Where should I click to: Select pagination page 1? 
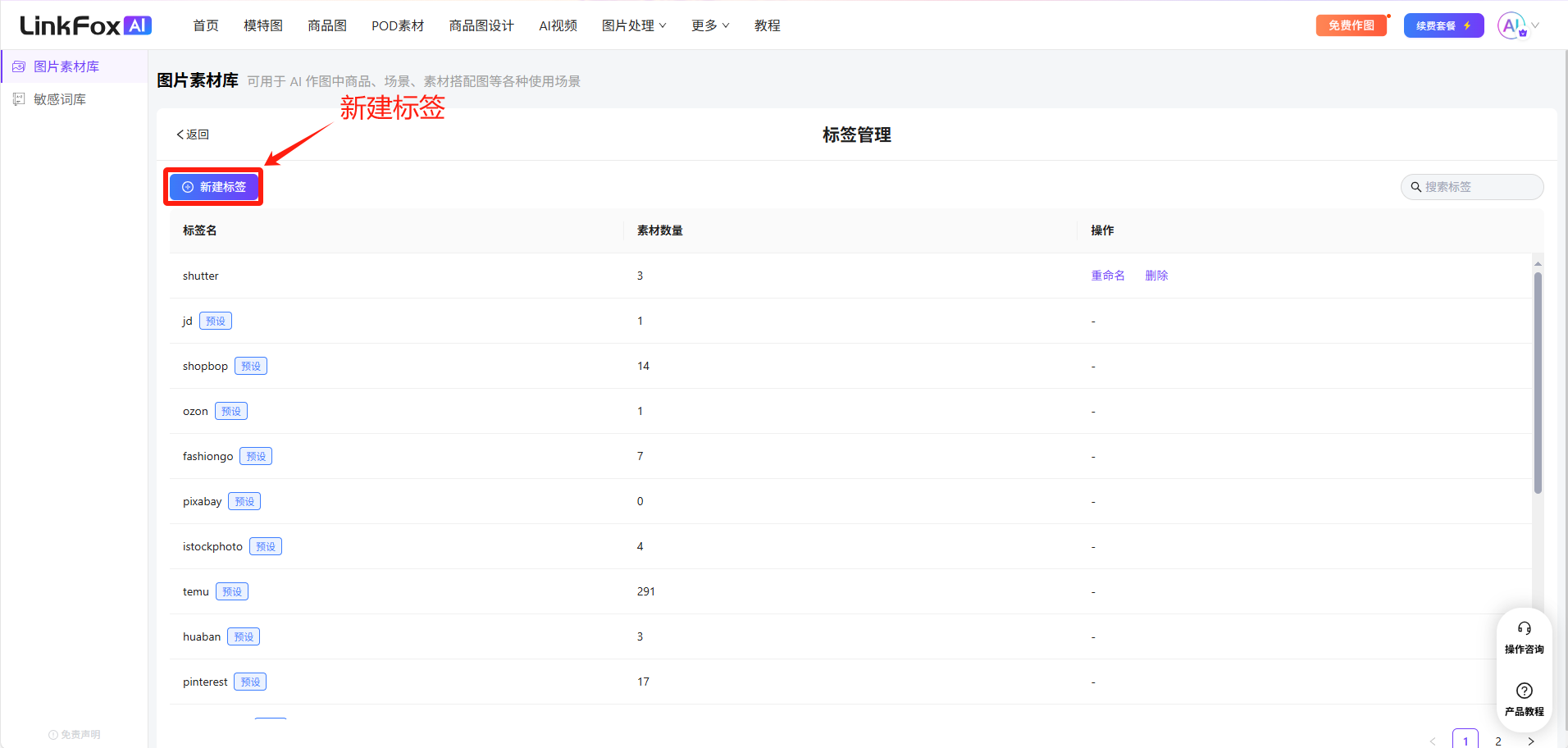1465,739
